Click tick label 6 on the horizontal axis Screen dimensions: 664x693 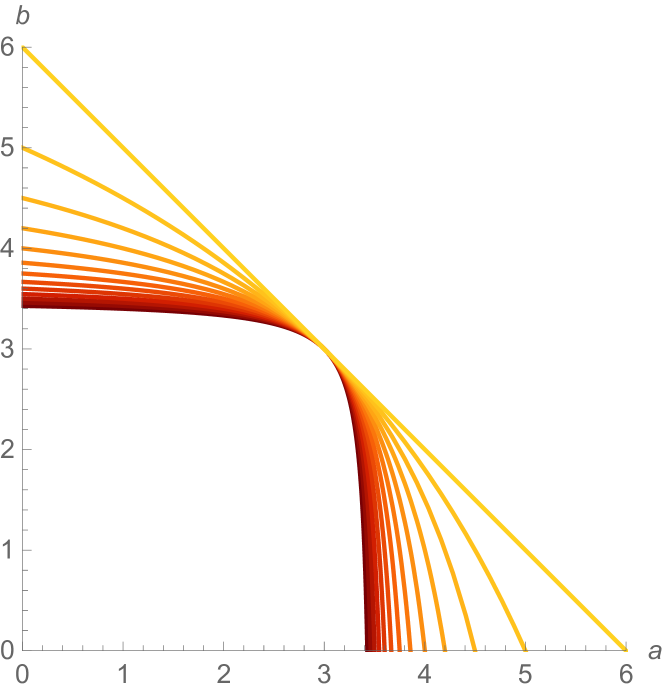(x=625, y=672)
